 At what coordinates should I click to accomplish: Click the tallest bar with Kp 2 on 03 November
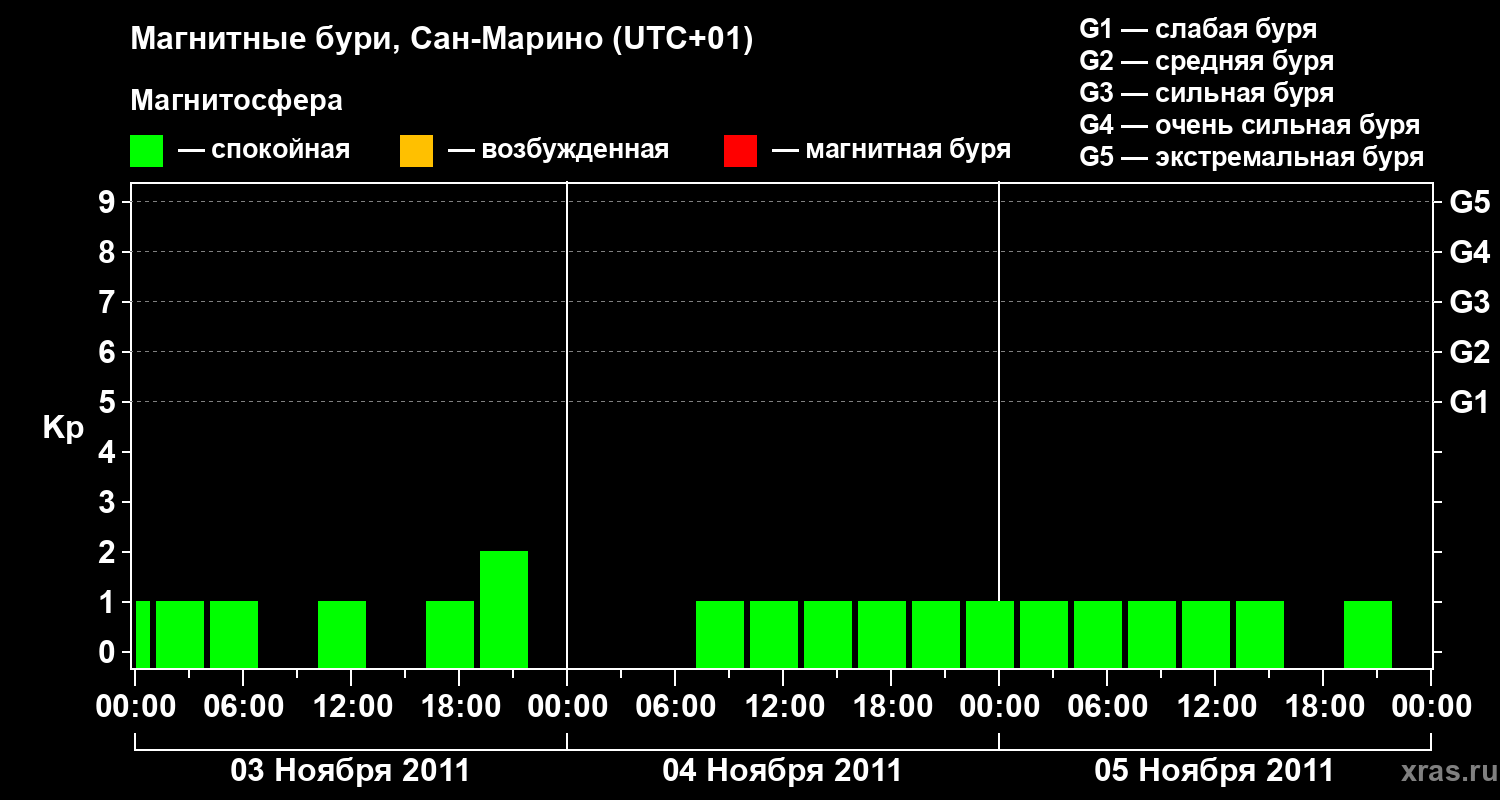click(x=504, y=609)
